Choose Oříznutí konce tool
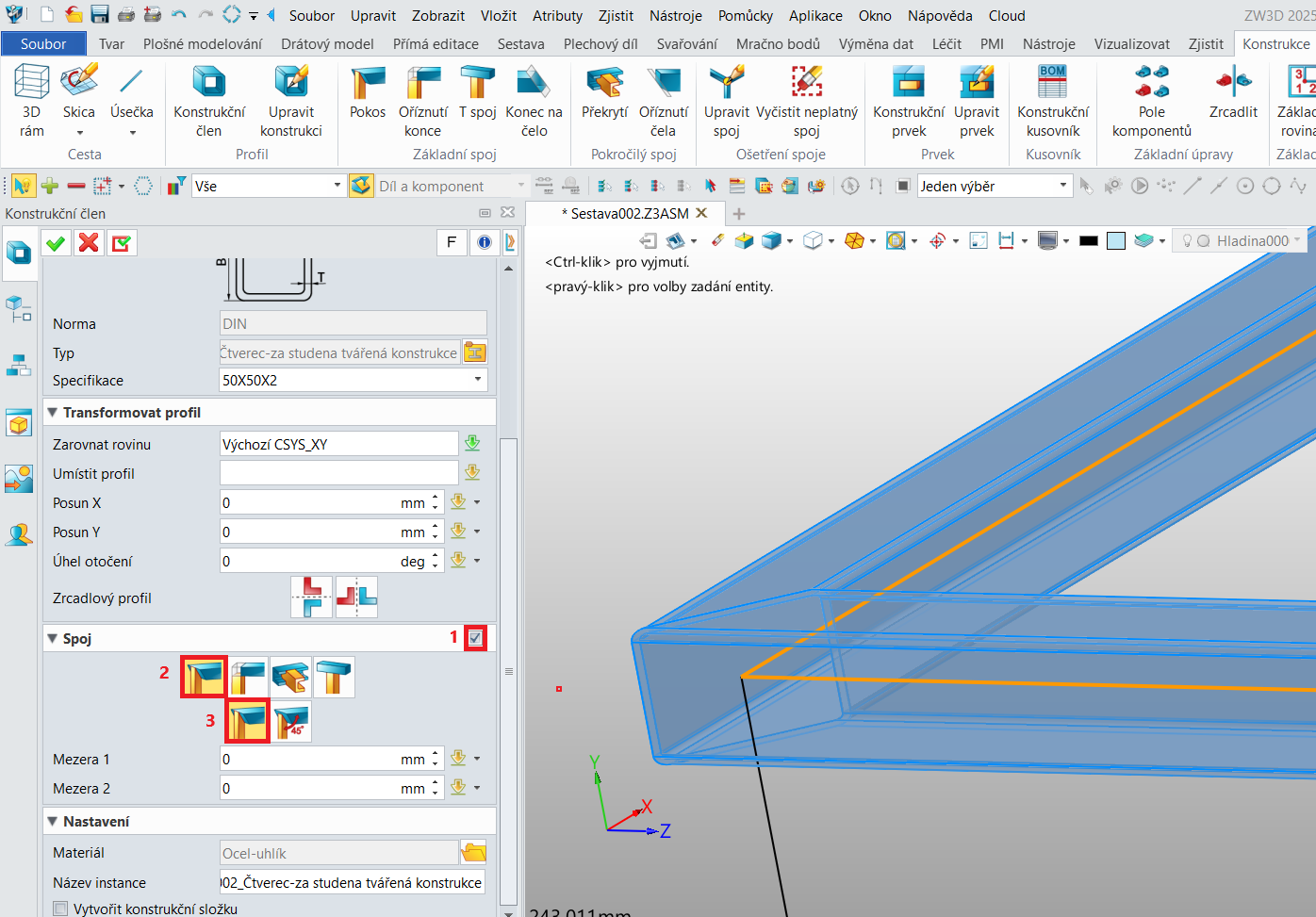The width and height of the screenshot is (1316, 917). (423, 100)
